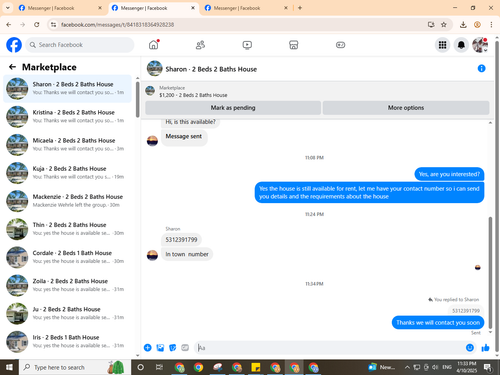
Task: Send a thumbs-up like
Action: pyautogui.click(x=485, y=348)
